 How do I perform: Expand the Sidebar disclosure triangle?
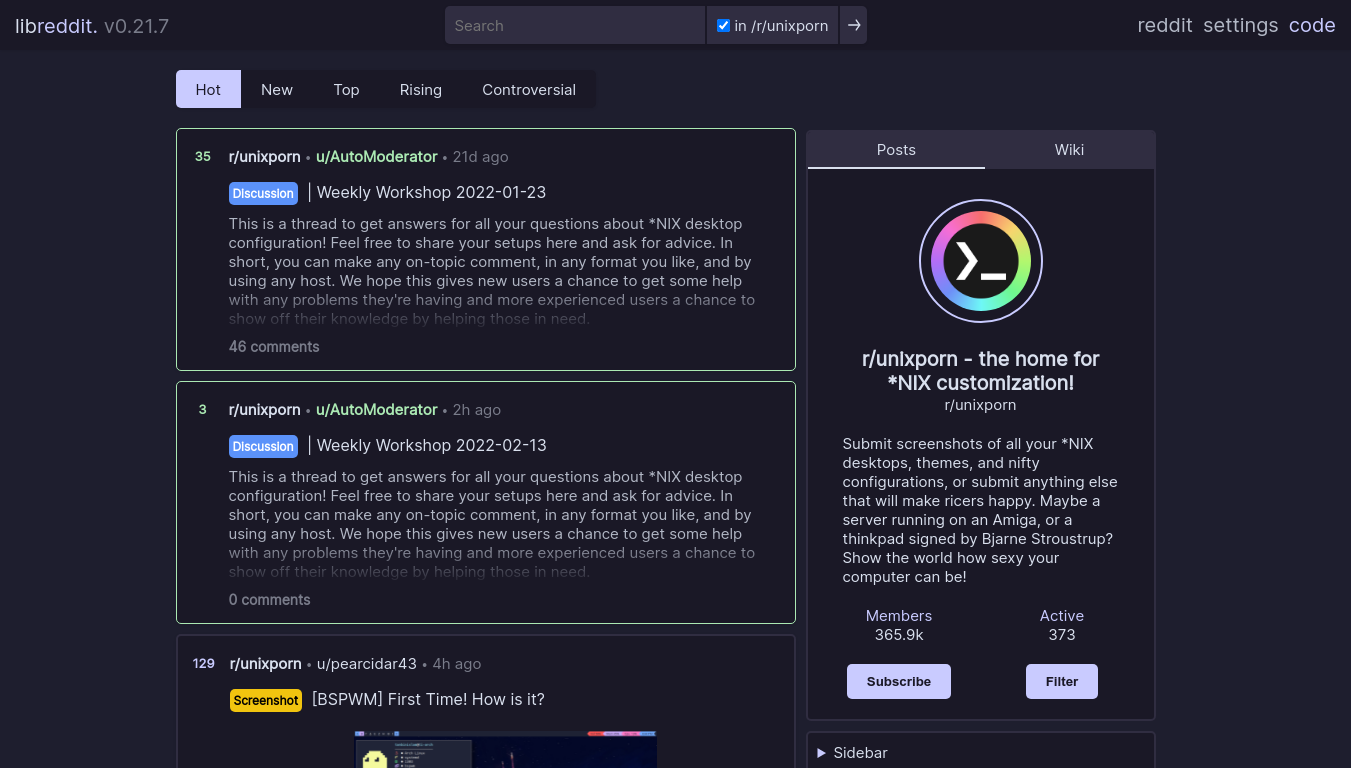coord(822,753)
